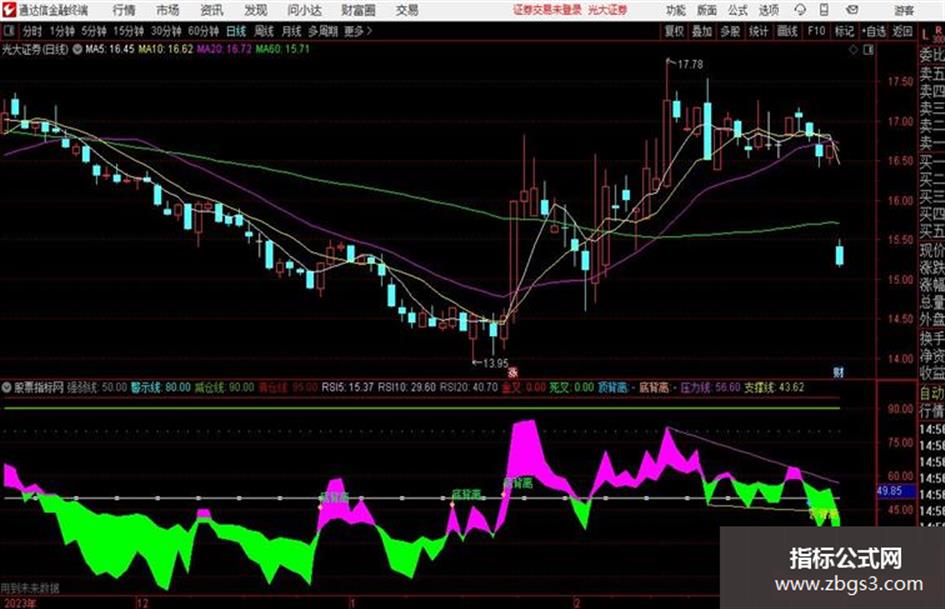The image size is (945, 609).
Task: Open the MA indicator dropdown next to 光大证券(日线)
Action: pos(77,49)
